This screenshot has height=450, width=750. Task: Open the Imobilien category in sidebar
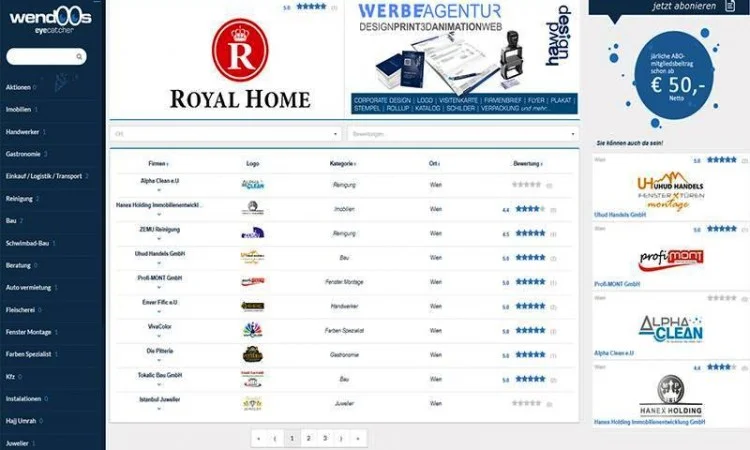pos(18,110)
